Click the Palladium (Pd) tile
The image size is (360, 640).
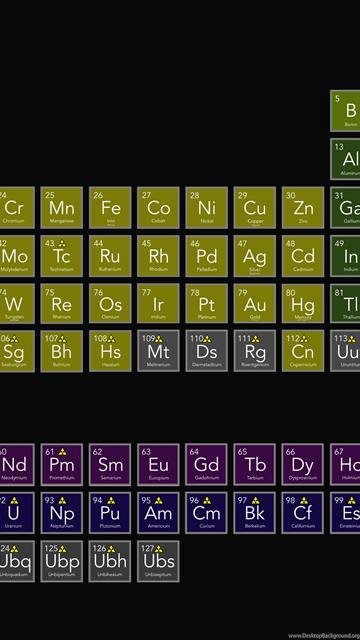pyautogui.click(x=207, y=256)
